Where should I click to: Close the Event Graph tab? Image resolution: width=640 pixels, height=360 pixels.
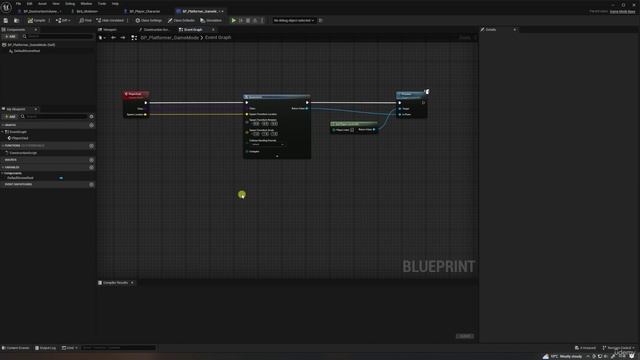coord(213,30)
